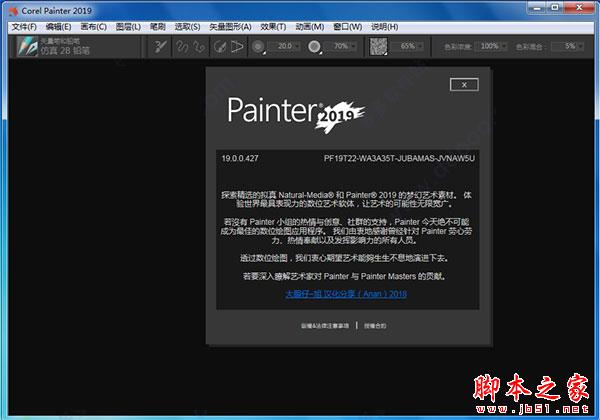Click the blue 2018 credits link

(346, 294)
